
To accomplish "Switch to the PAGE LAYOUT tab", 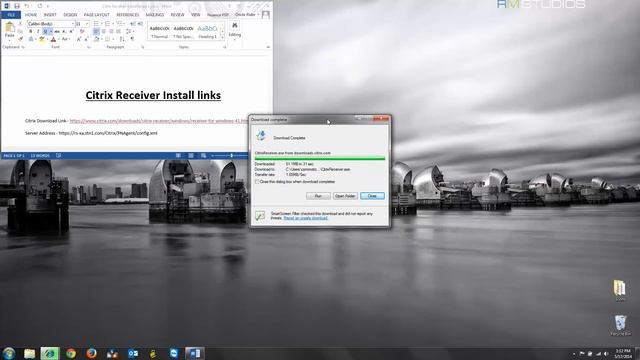I will point(96,15).
